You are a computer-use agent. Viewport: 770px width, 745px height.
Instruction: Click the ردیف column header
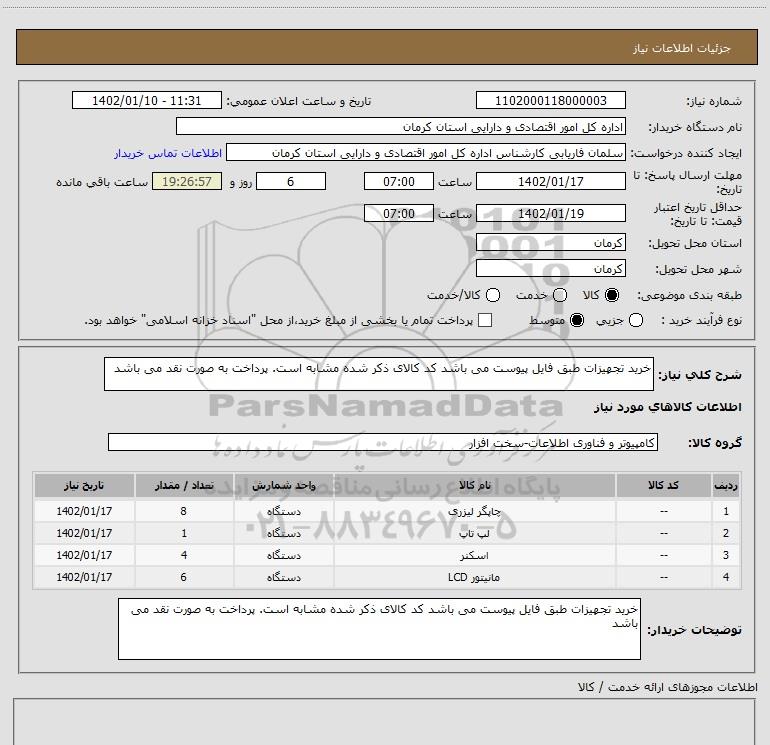click(726, 486)
